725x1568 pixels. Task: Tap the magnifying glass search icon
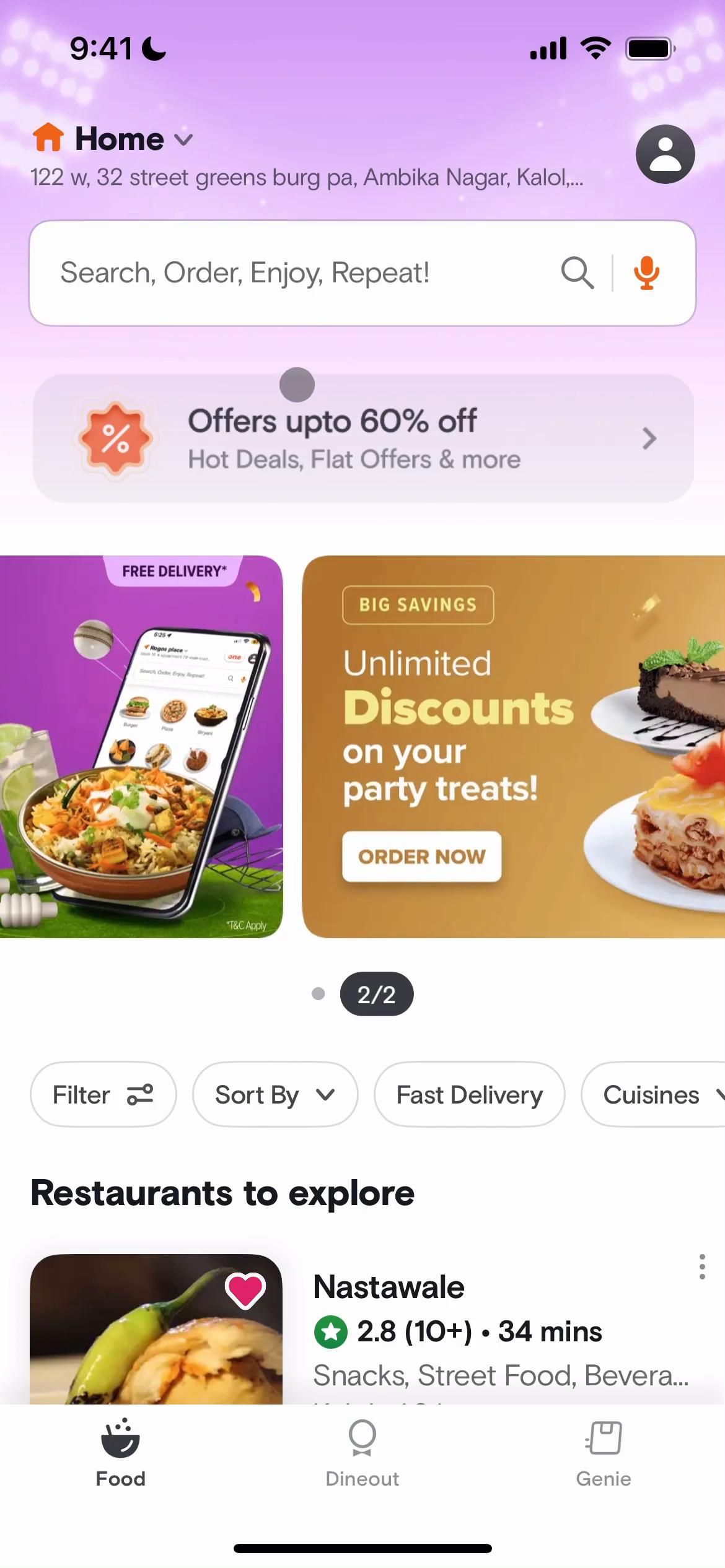coord(578,273)
